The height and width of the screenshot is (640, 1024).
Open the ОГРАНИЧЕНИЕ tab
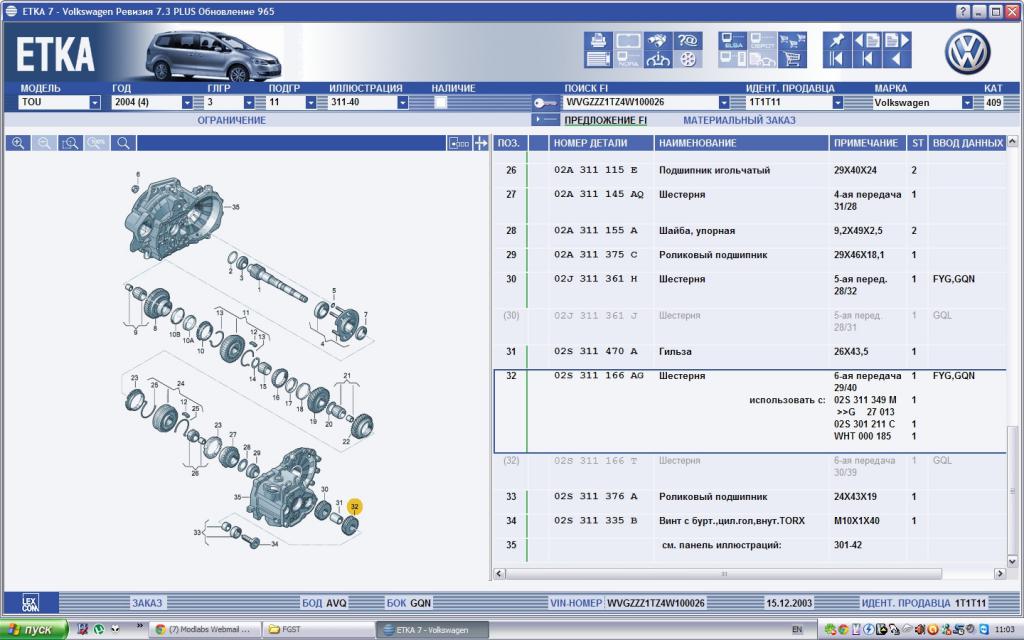pos(232,120)
